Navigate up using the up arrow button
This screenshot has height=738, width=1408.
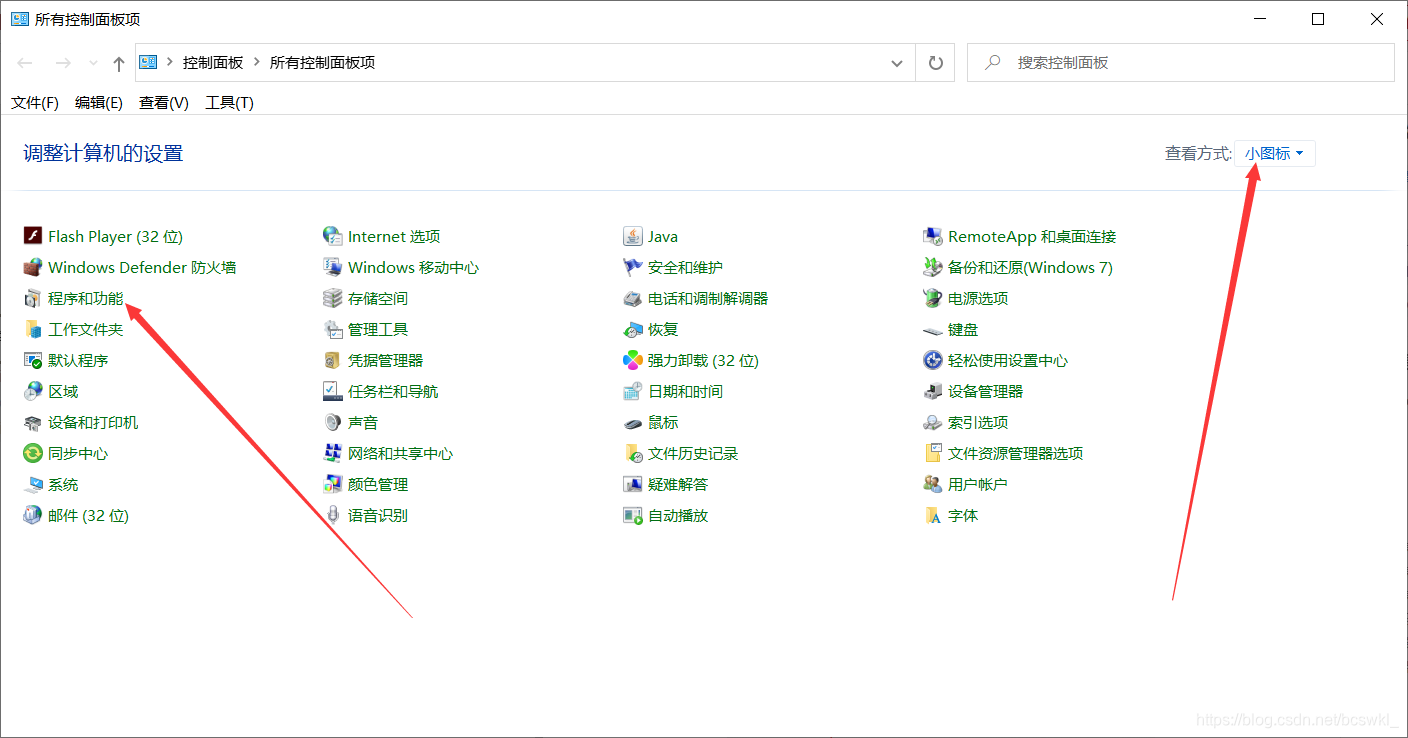coord(117,62)
